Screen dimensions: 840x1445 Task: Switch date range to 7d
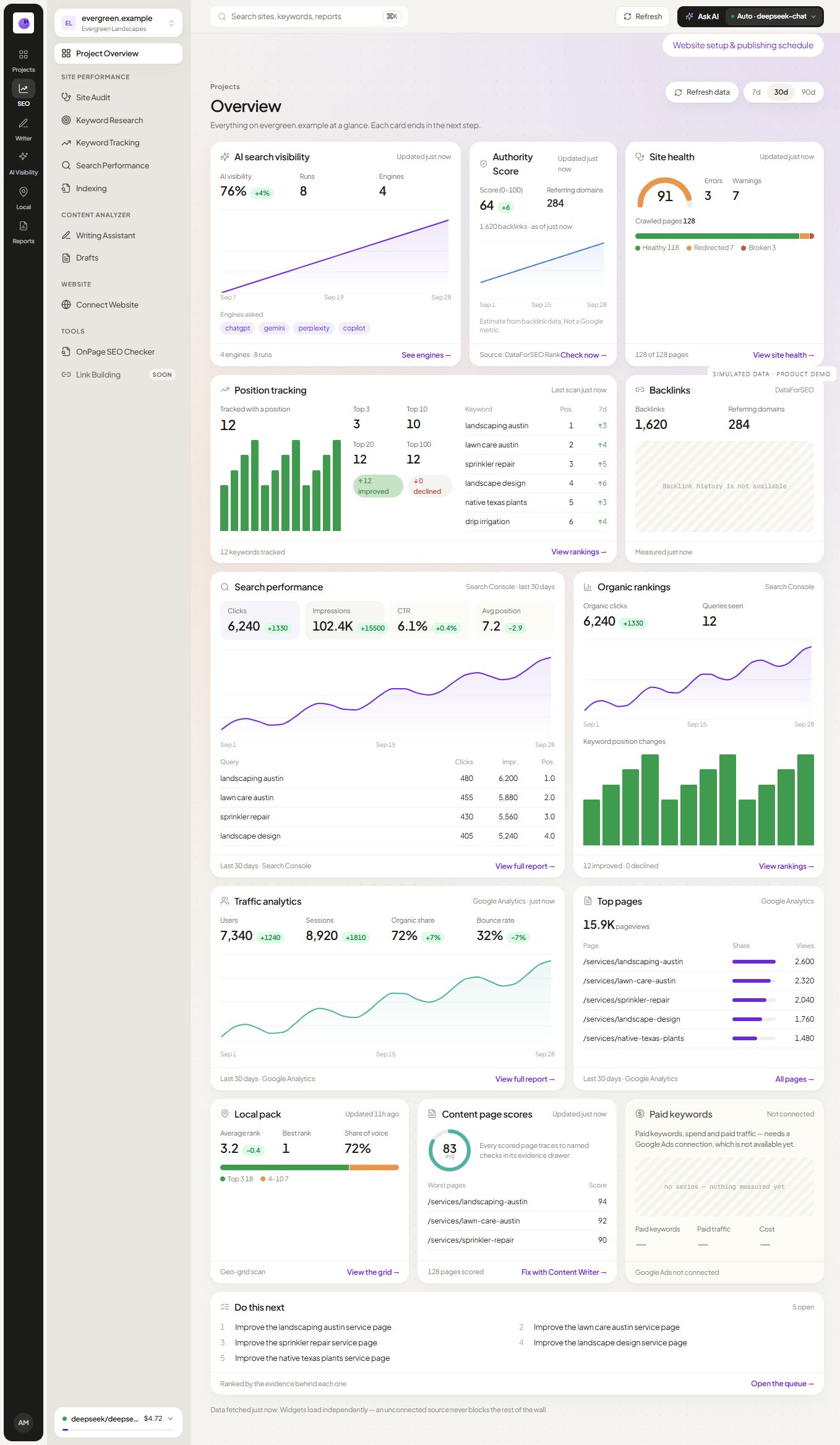pos(756,92)
